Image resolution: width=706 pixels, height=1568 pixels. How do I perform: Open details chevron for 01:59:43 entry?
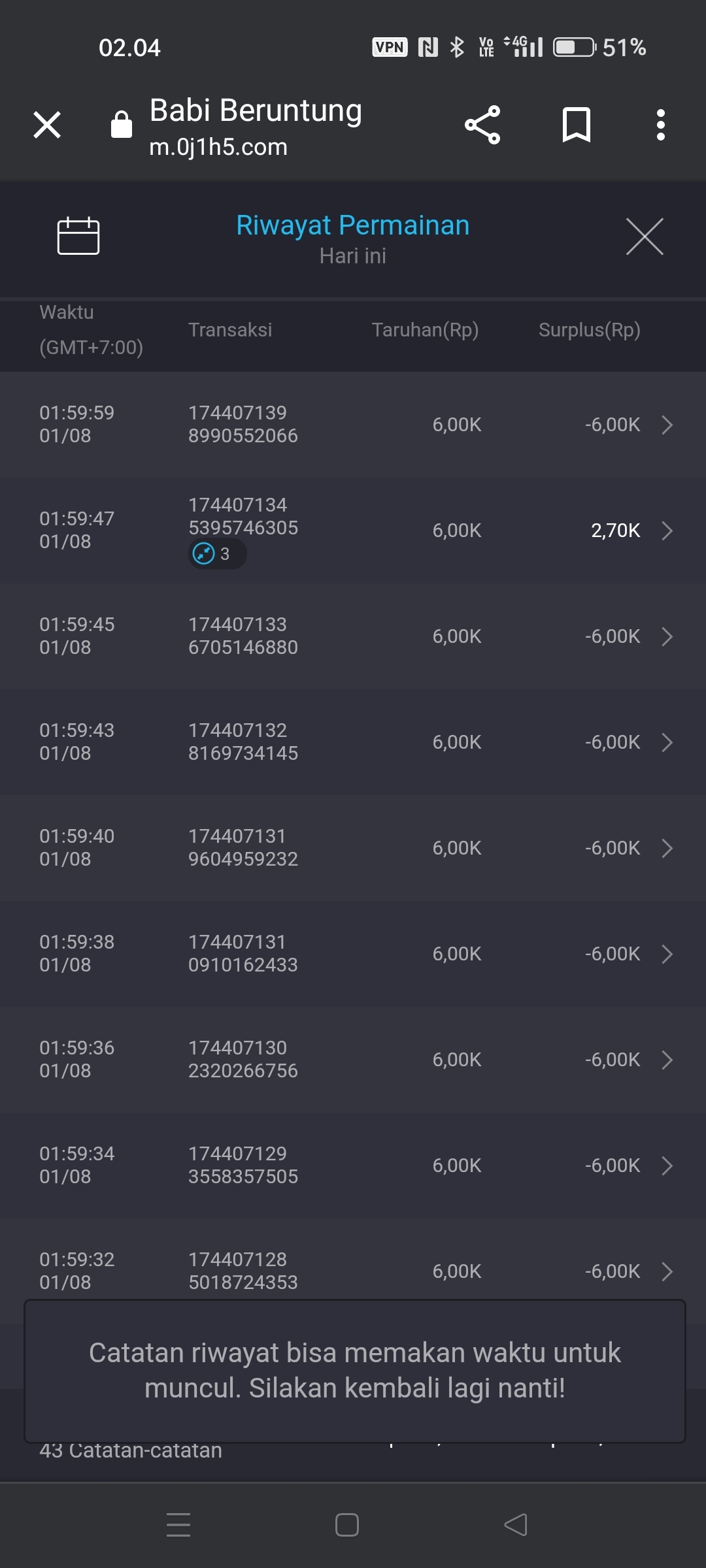coord(667,742)
